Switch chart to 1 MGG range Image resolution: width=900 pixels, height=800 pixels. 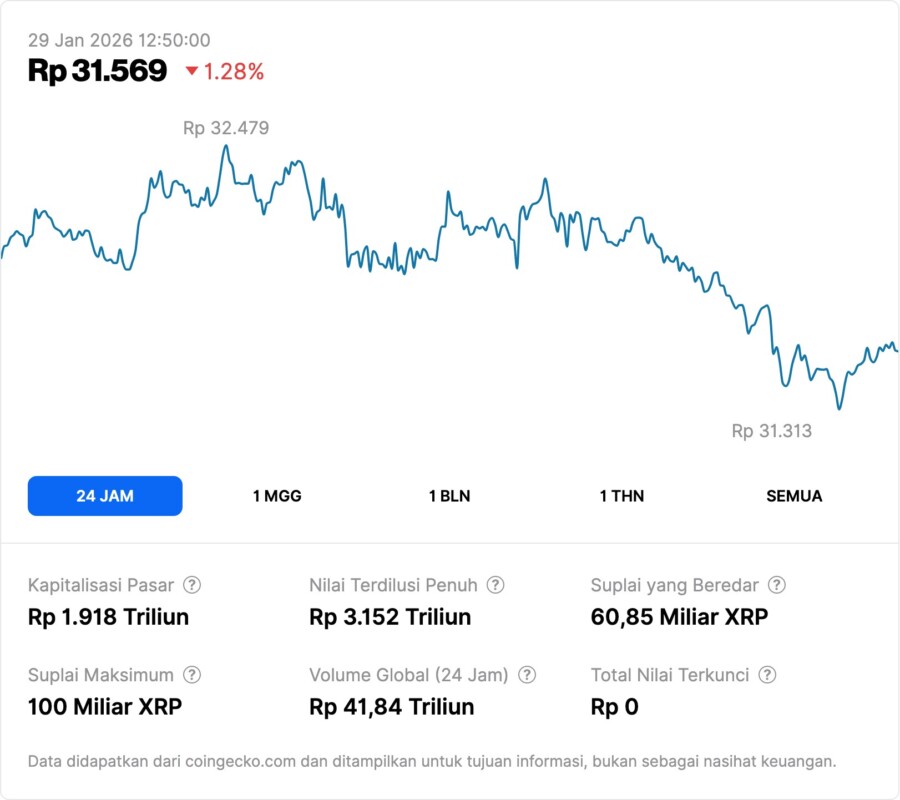277,496
